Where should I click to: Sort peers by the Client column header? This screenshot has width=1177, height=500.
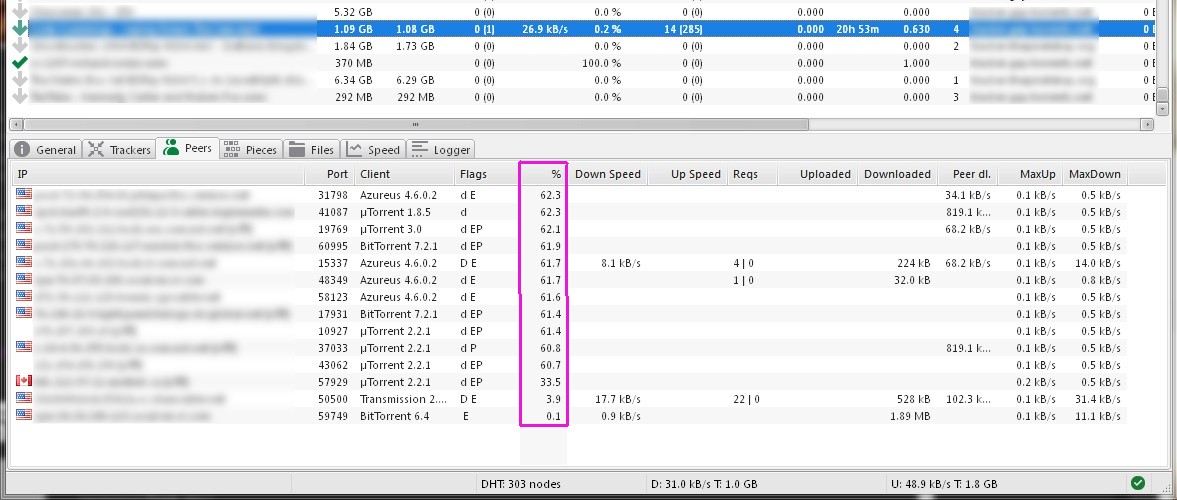(400, 174)
